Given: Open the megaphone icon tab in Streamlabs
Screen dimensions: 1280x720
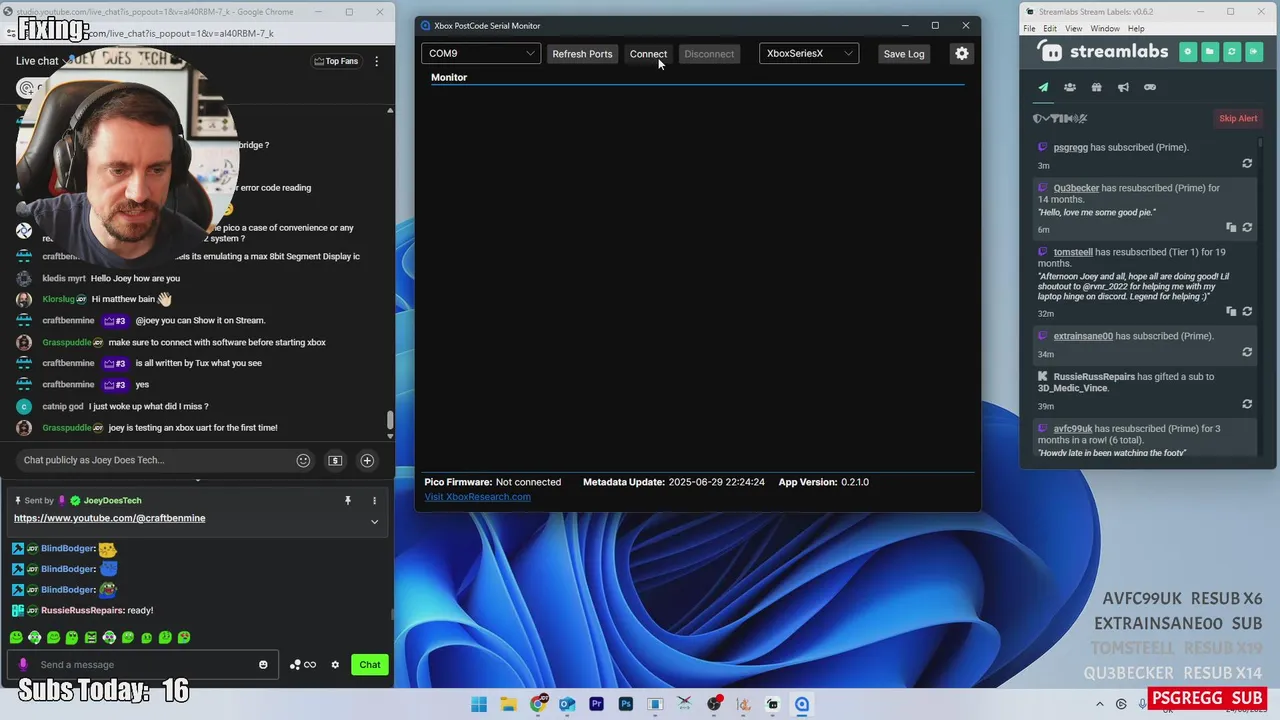Looking at the screenshot, I should click(x=1123, y=87).
